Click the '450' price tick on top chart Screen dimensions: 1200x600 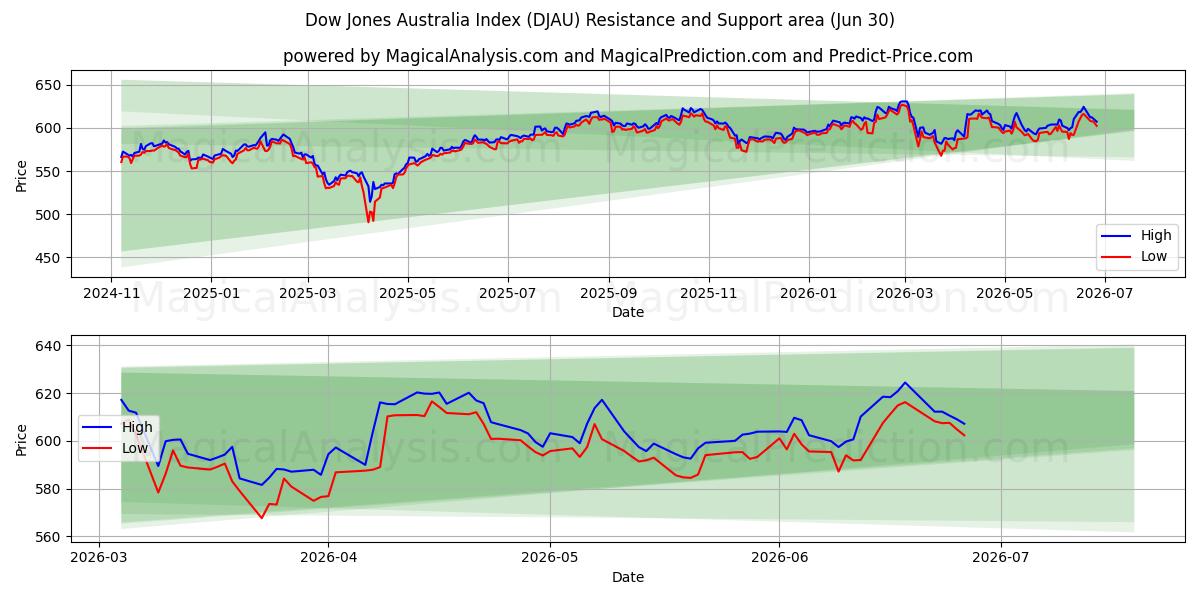(x=50, y=258)
